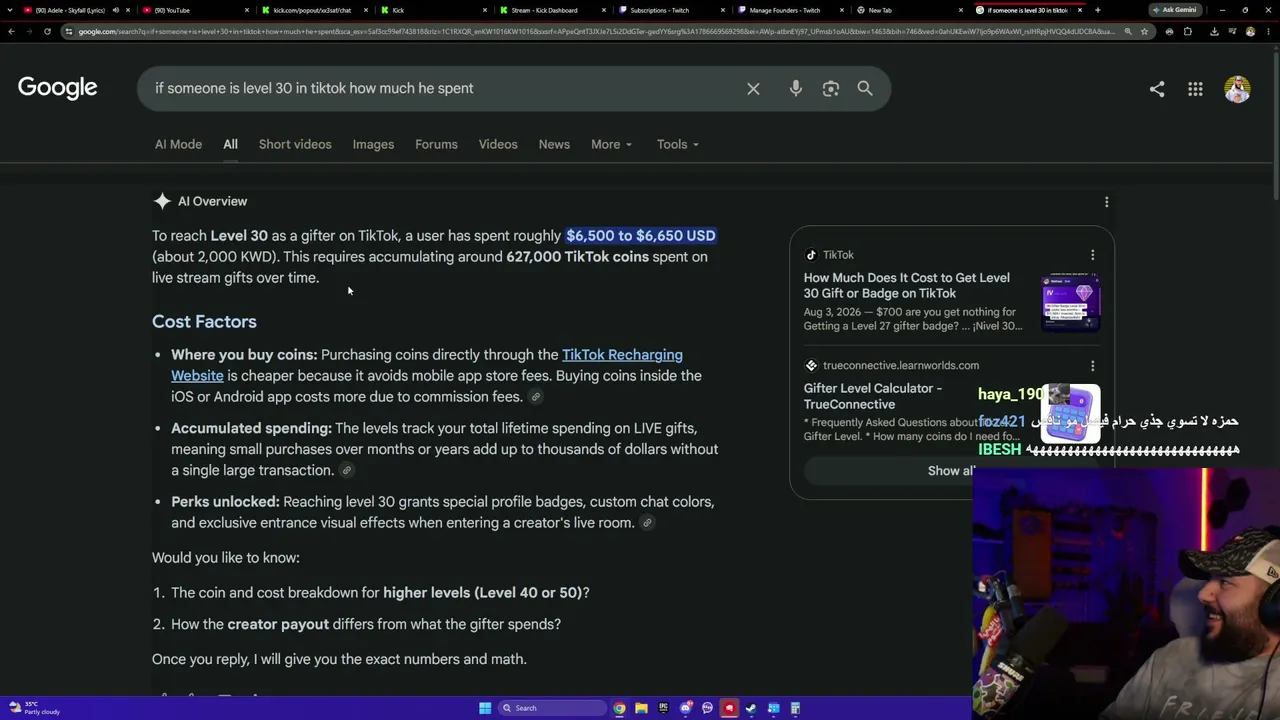Open the TikTok Recharging Website link
Screen dimensions: 1280x720
pos(427,365)
